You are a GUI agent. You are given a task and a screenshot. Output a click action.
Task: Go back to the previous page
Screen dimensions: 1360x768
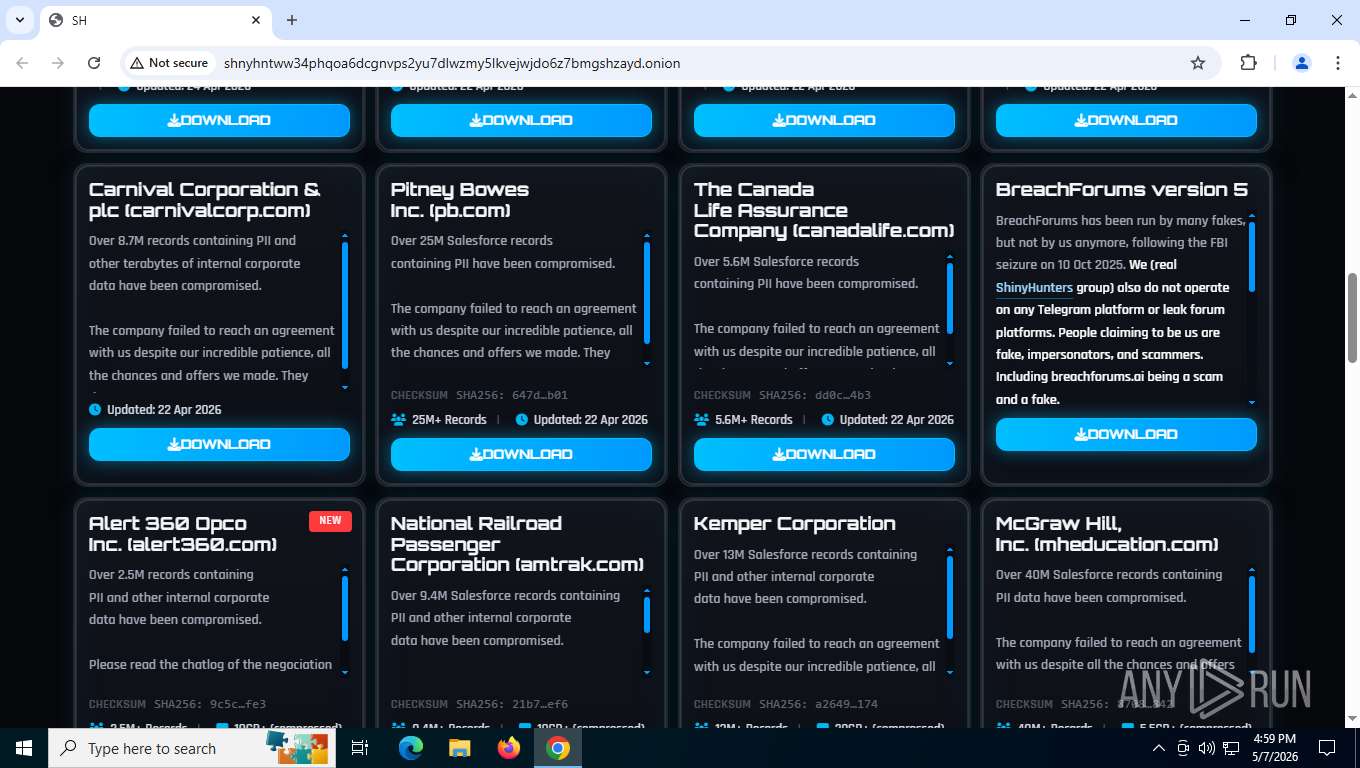coord(22,63)
